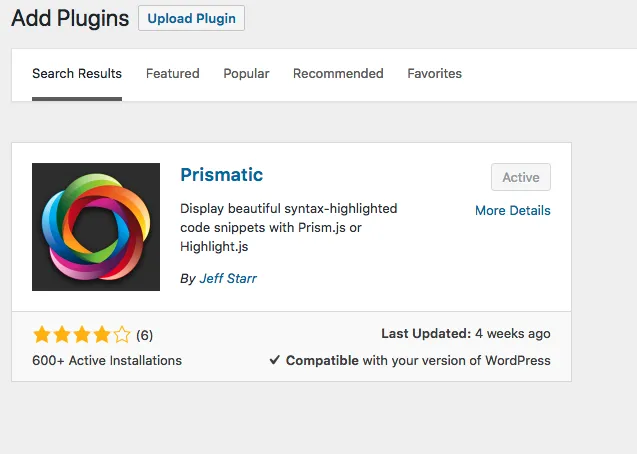The height and width of the screenshot is (454, 637).
Task: Click the compatibility checkmark icon
Action: (275, 360)
